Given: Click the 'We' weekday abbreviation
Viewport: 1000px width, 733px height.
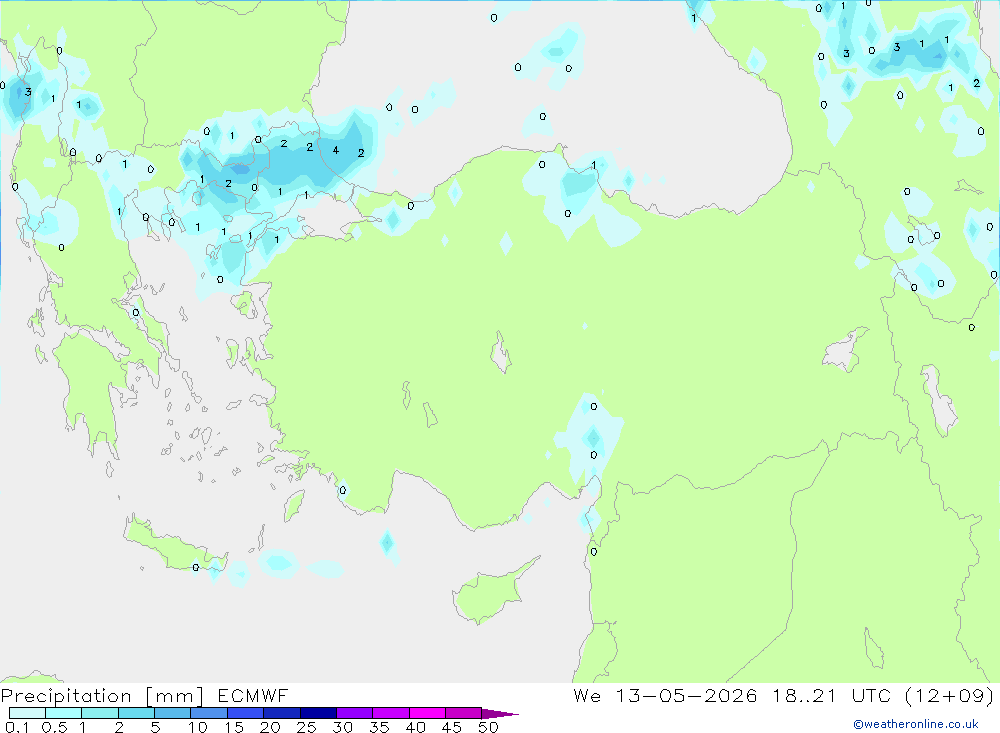Looking at the screenshot, I should [x=587, y=695].
